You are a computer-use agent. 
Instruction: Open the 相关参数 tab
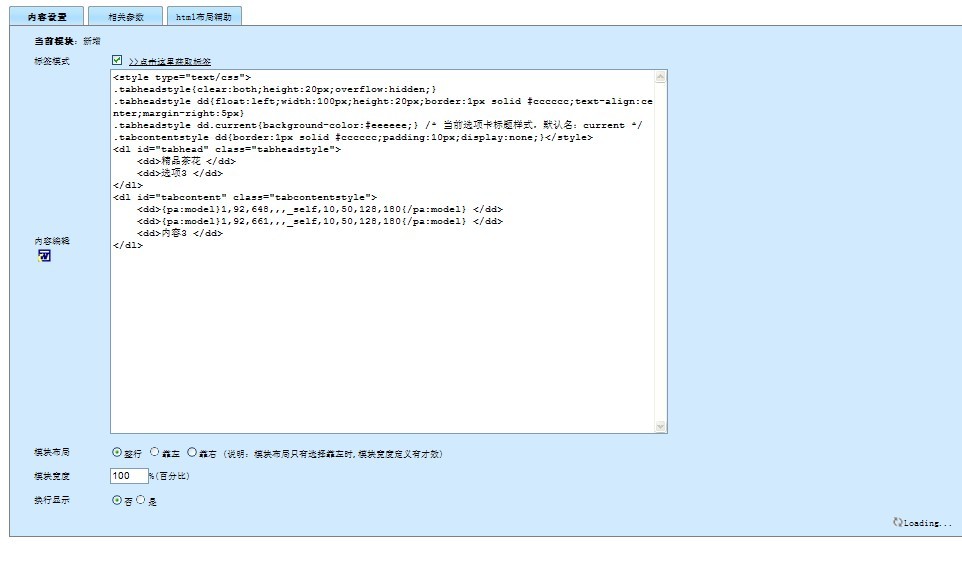pos(125,17)
